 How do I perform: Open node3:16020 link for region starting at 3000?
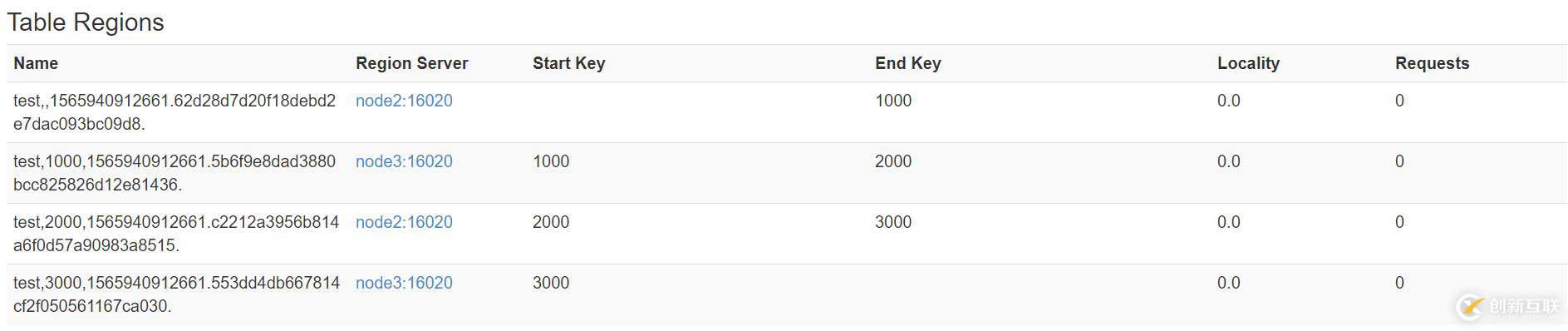coord(404,283)
